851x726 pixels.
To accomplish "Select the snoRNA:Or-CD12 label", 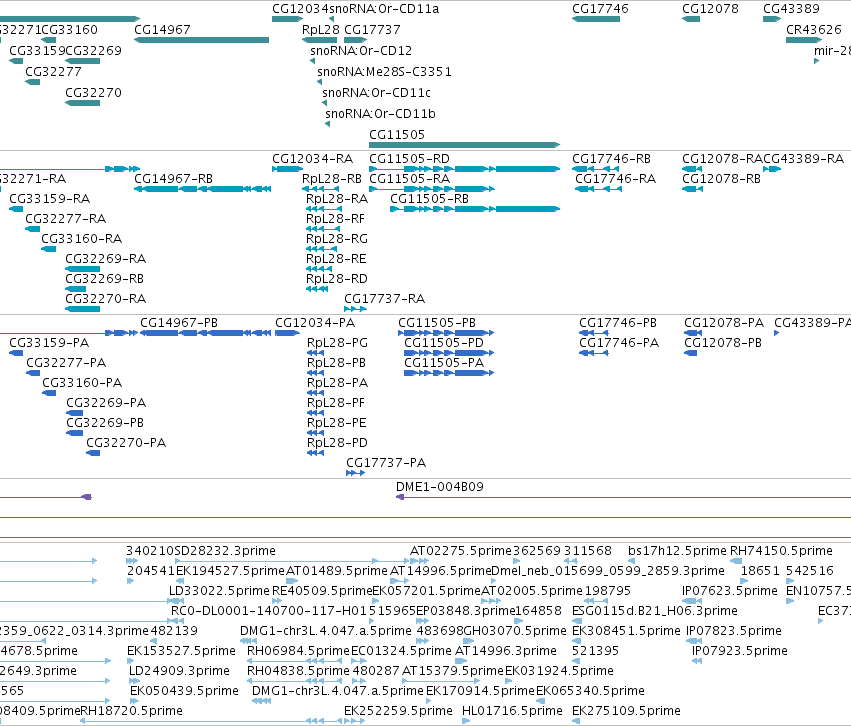I will tap(361, 51).
